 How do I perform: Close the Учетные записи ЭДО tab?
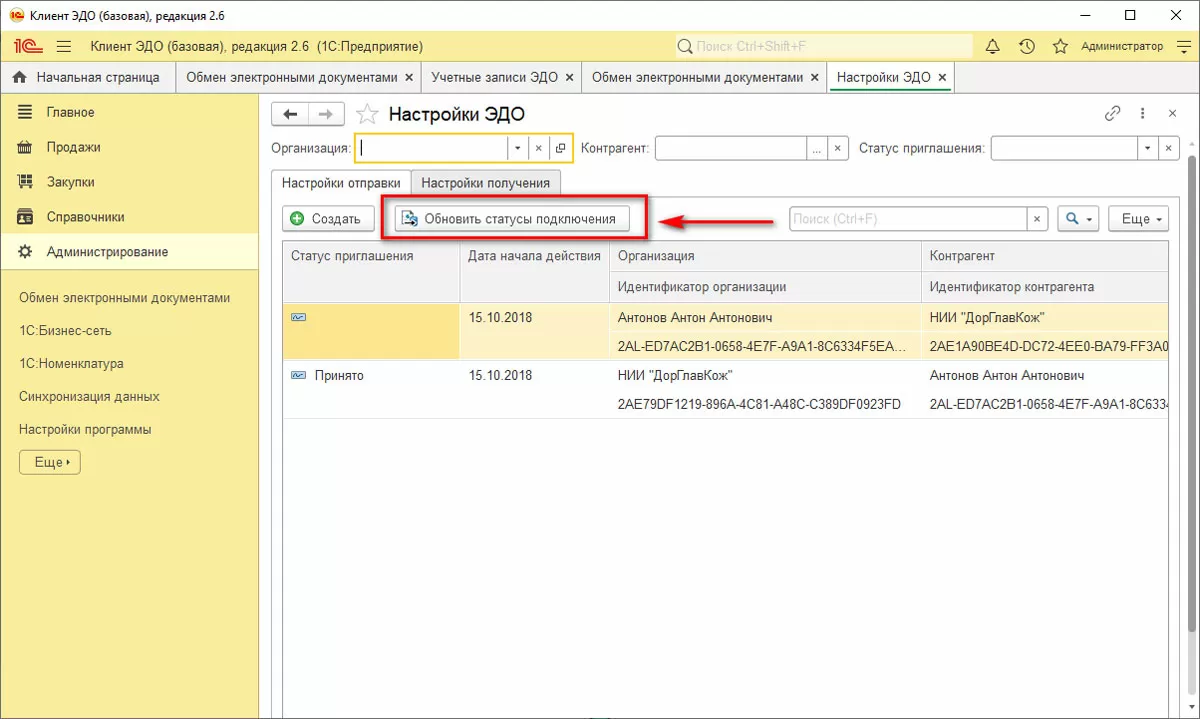[x=569, y=77]
